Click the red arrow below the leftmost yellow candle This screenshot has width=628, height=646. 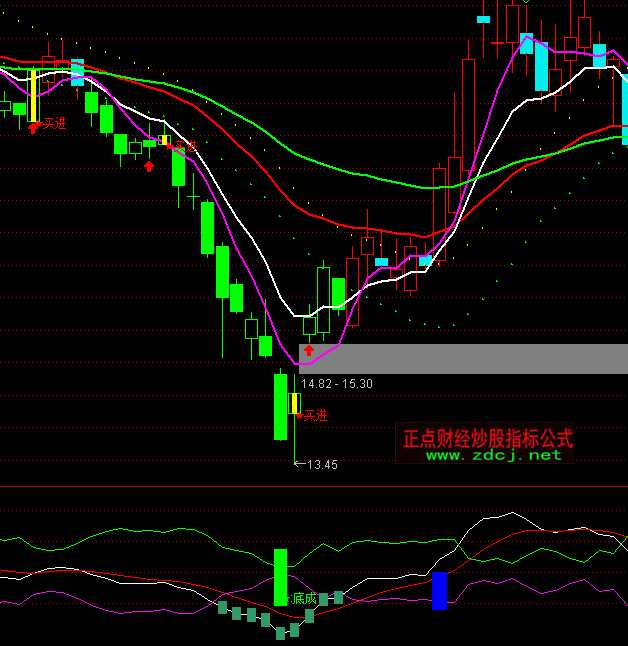coord(33,127)
